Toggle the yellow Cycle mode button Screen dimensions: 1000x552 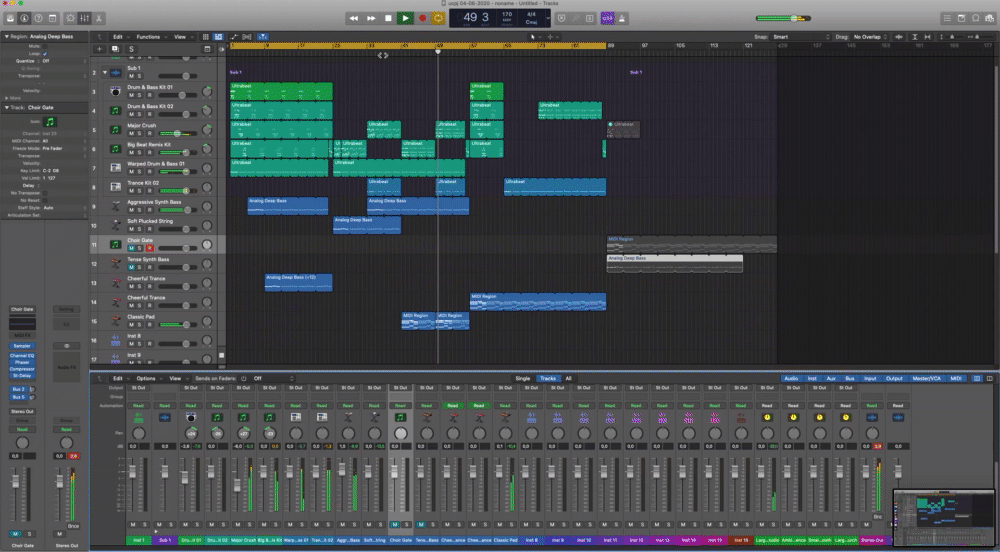[437, 18]
